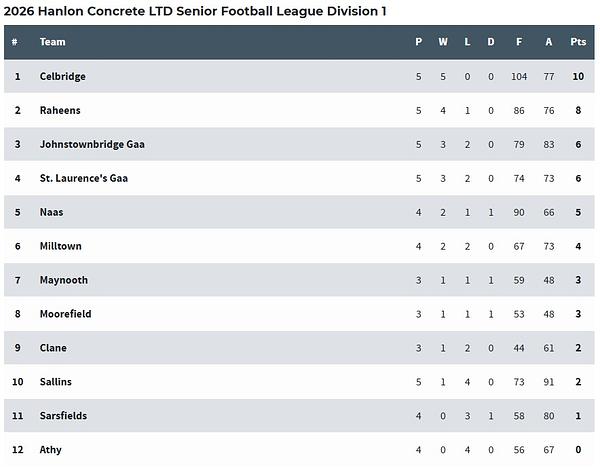Viewport: 600px width, 468px height.
Task: Click the Clane team entry
Action: (x=54, y=348)
